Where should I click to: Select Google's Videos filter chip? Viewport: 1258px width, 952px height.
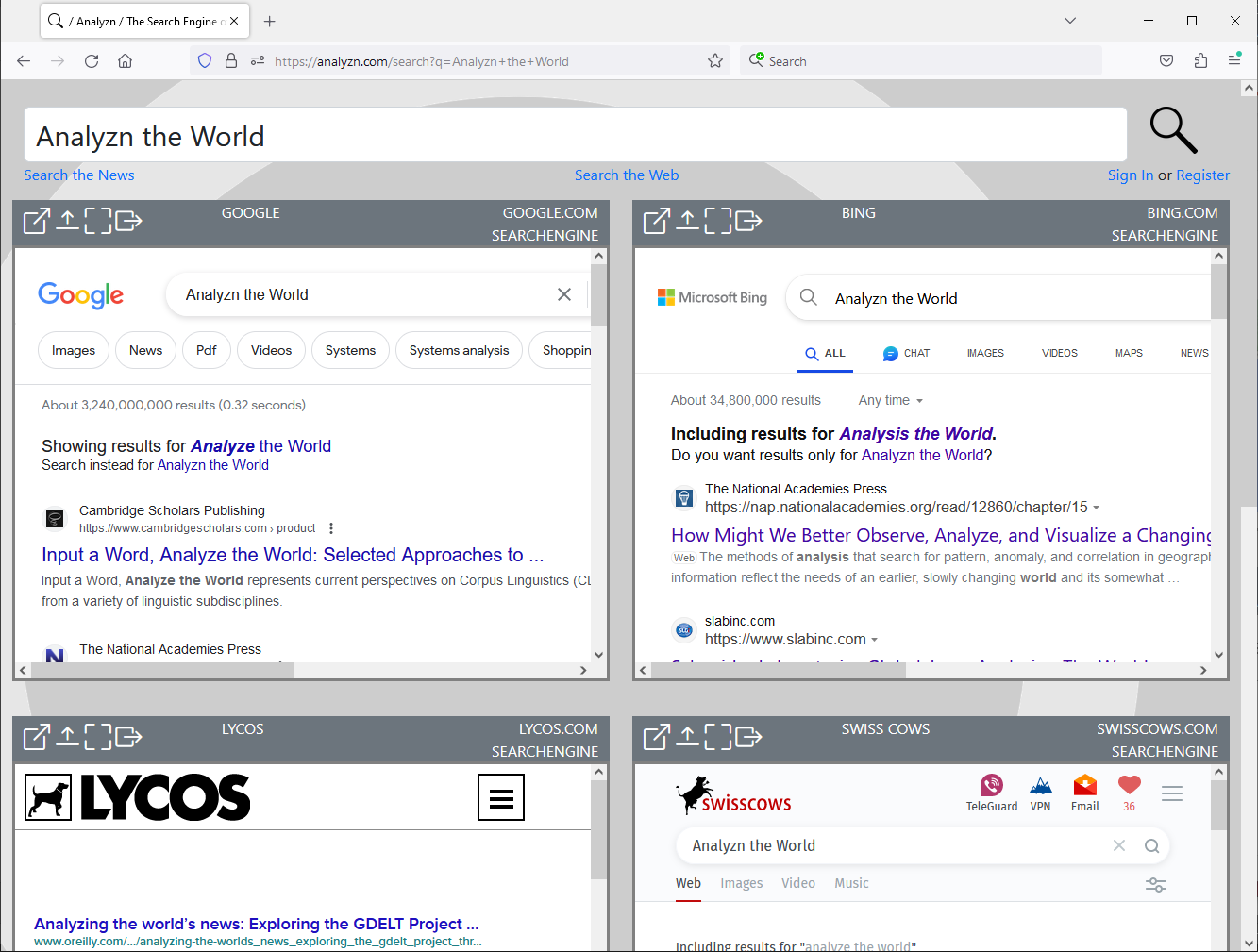[x=271, y=350]
